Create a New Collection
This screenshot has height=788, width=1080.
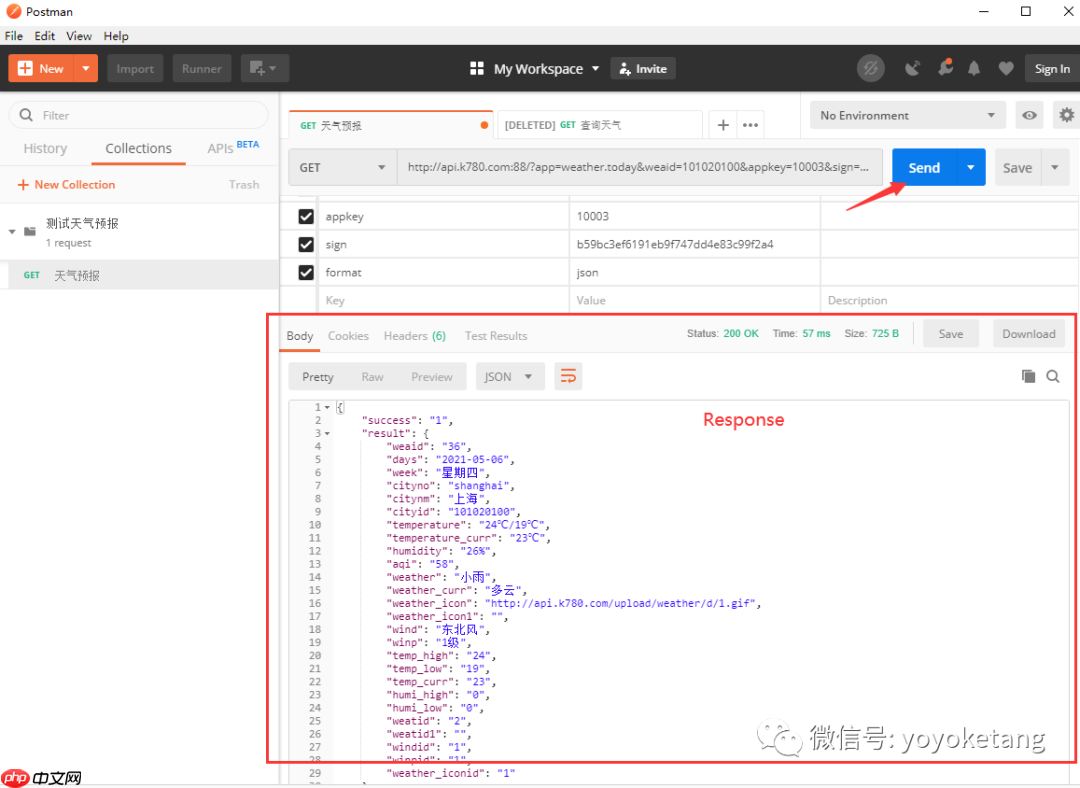point(66,185)
